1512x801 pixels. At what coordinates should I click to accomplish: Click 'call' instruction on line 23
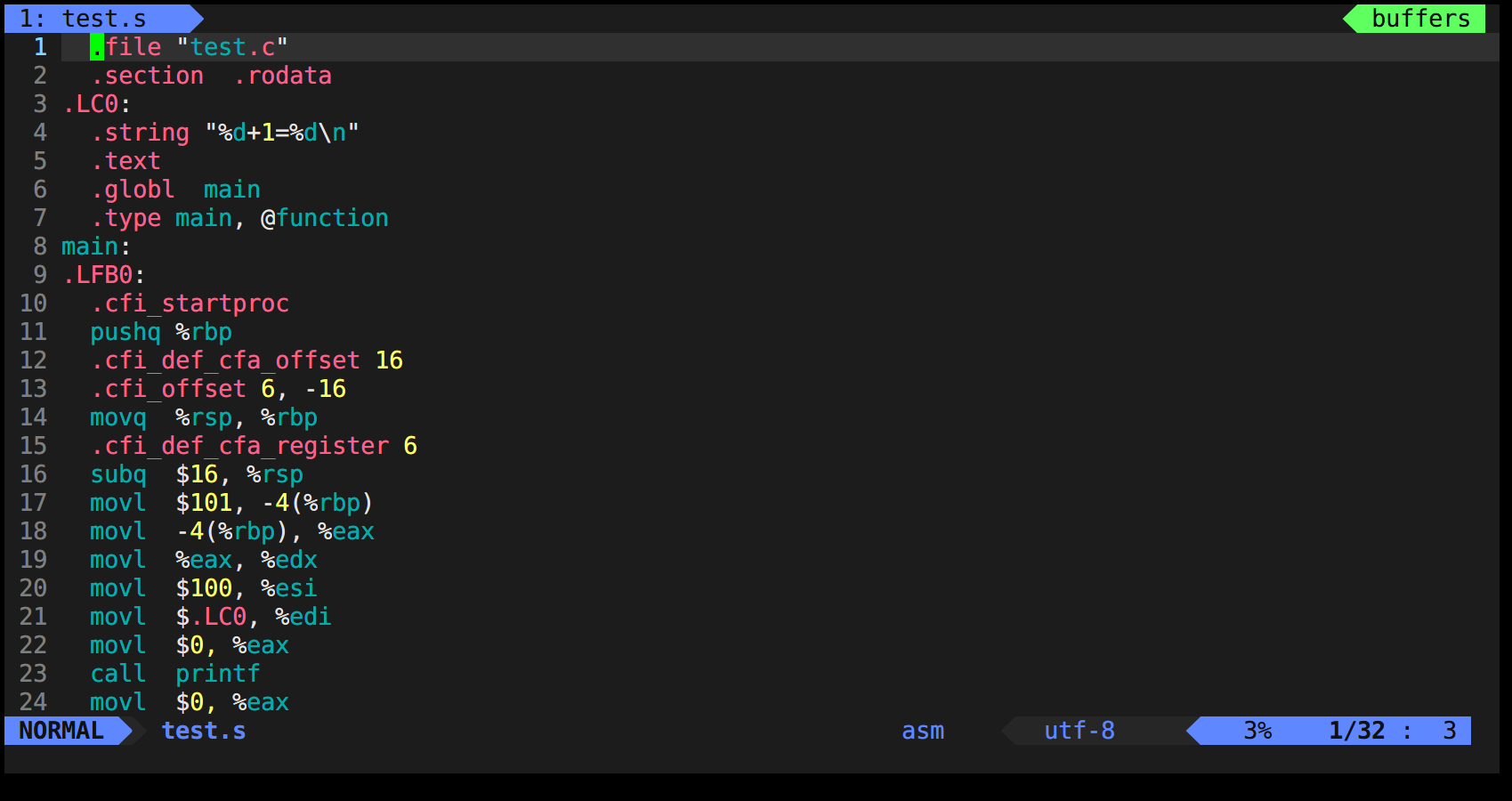click(x=118, y=674)
